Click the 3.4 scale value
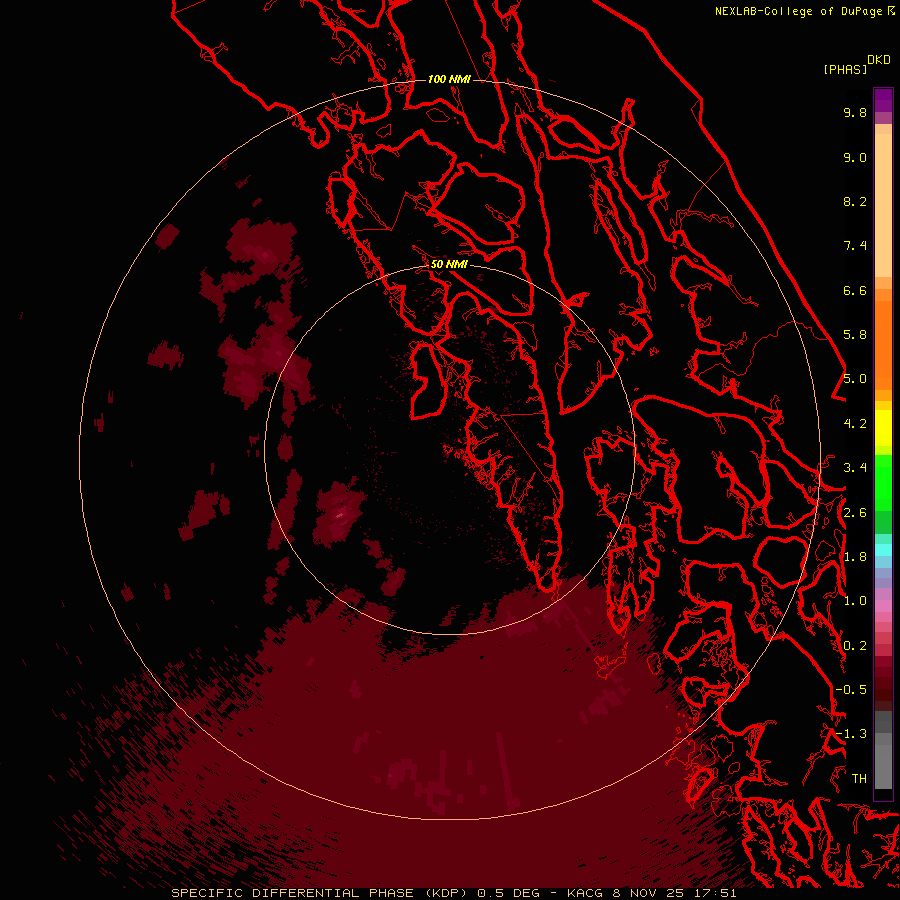The image size is (900, 900). [855, 468]
